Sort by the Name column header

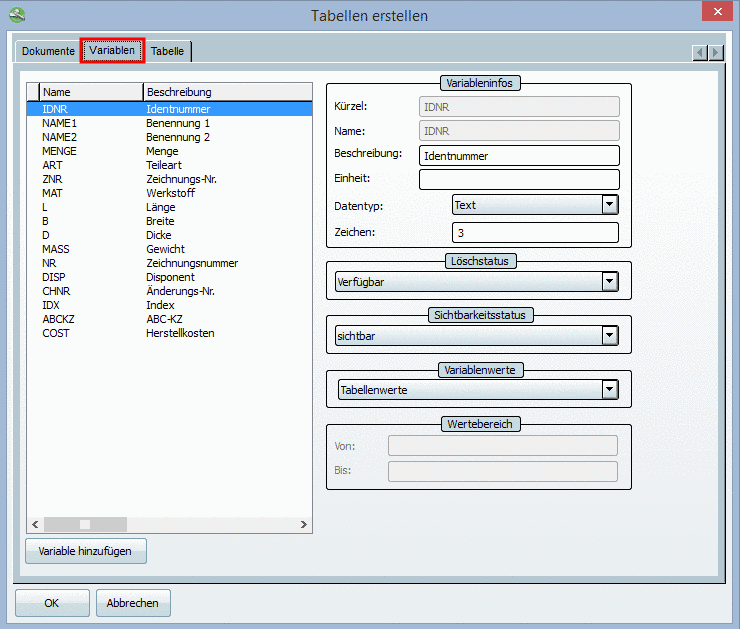pyautogui.click(x=91, y=92)
